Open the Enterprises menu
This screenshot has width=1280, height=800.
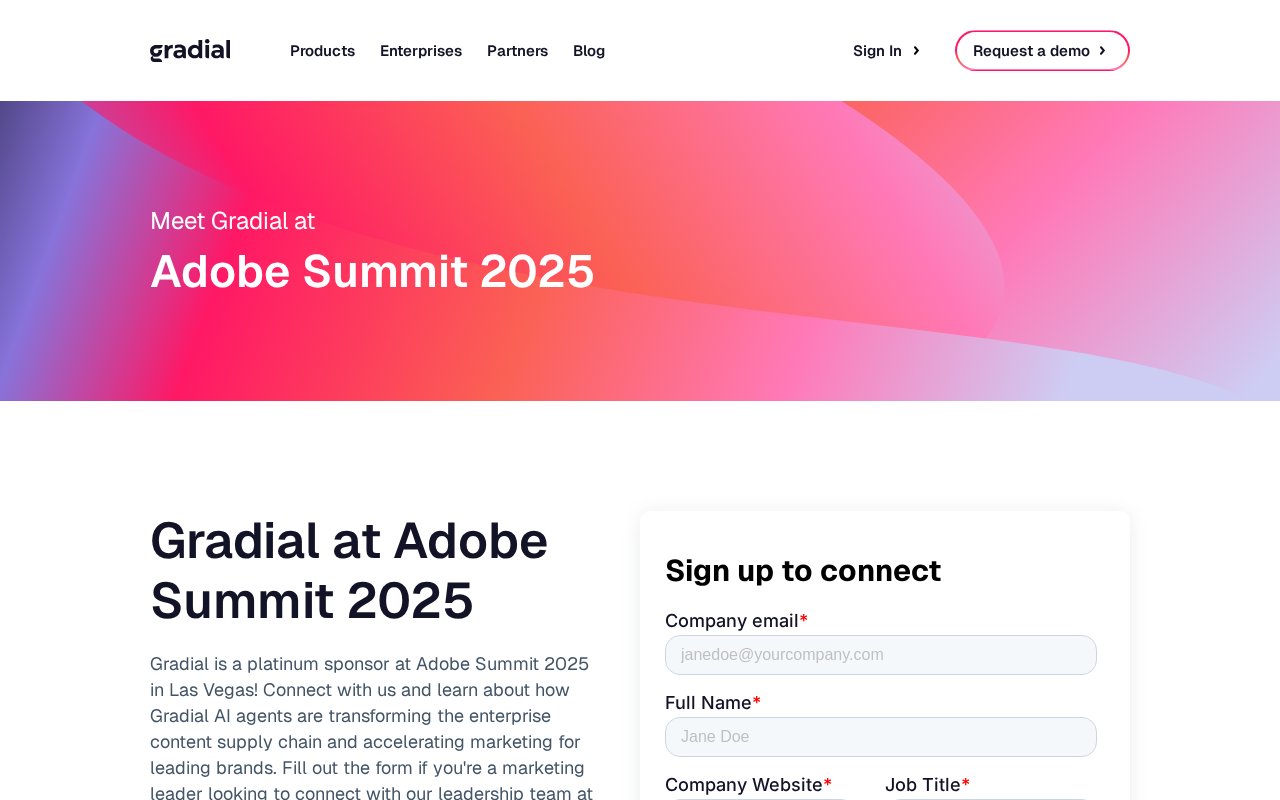[x=421, y=51]
